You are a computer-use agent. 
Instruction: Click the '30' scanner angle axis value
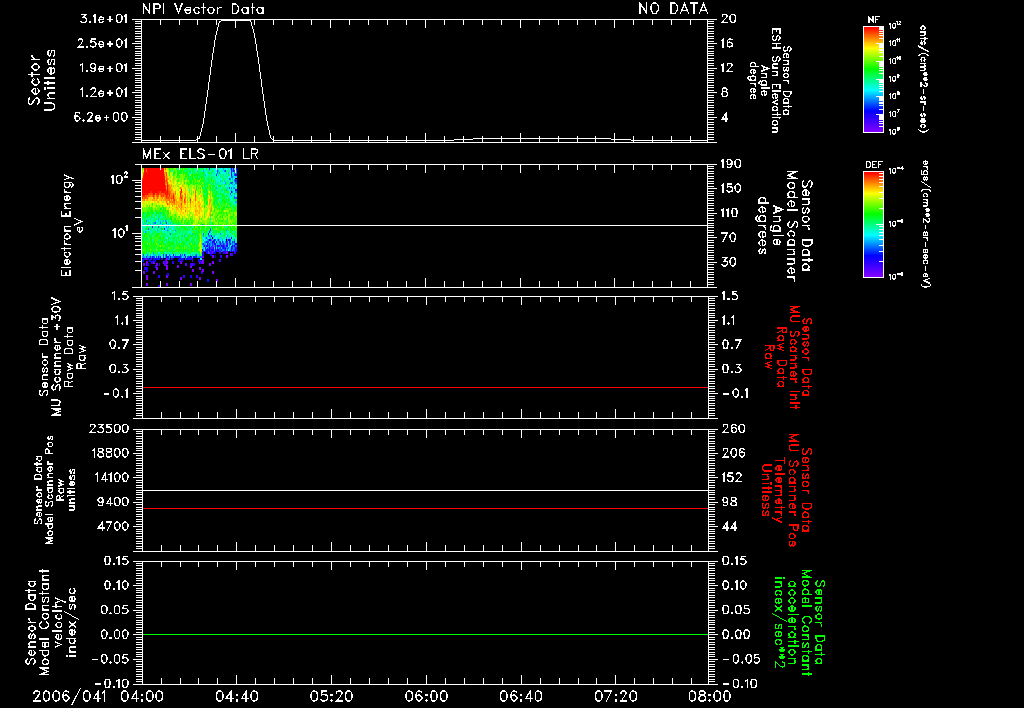728,263
